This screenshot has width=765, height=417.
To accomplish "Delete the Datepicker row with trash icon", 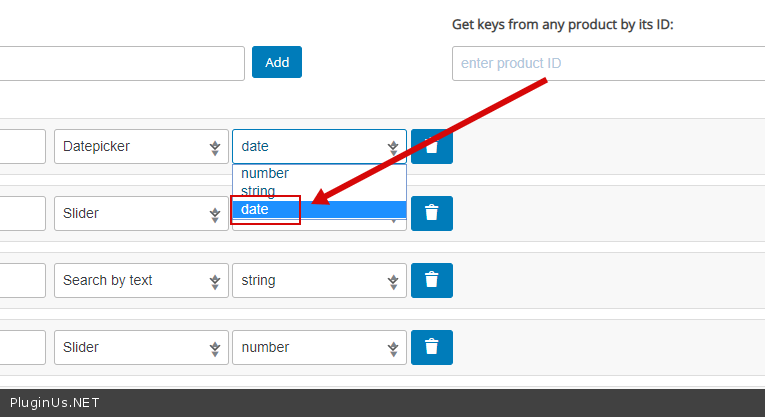I will (x=431, y=146).
